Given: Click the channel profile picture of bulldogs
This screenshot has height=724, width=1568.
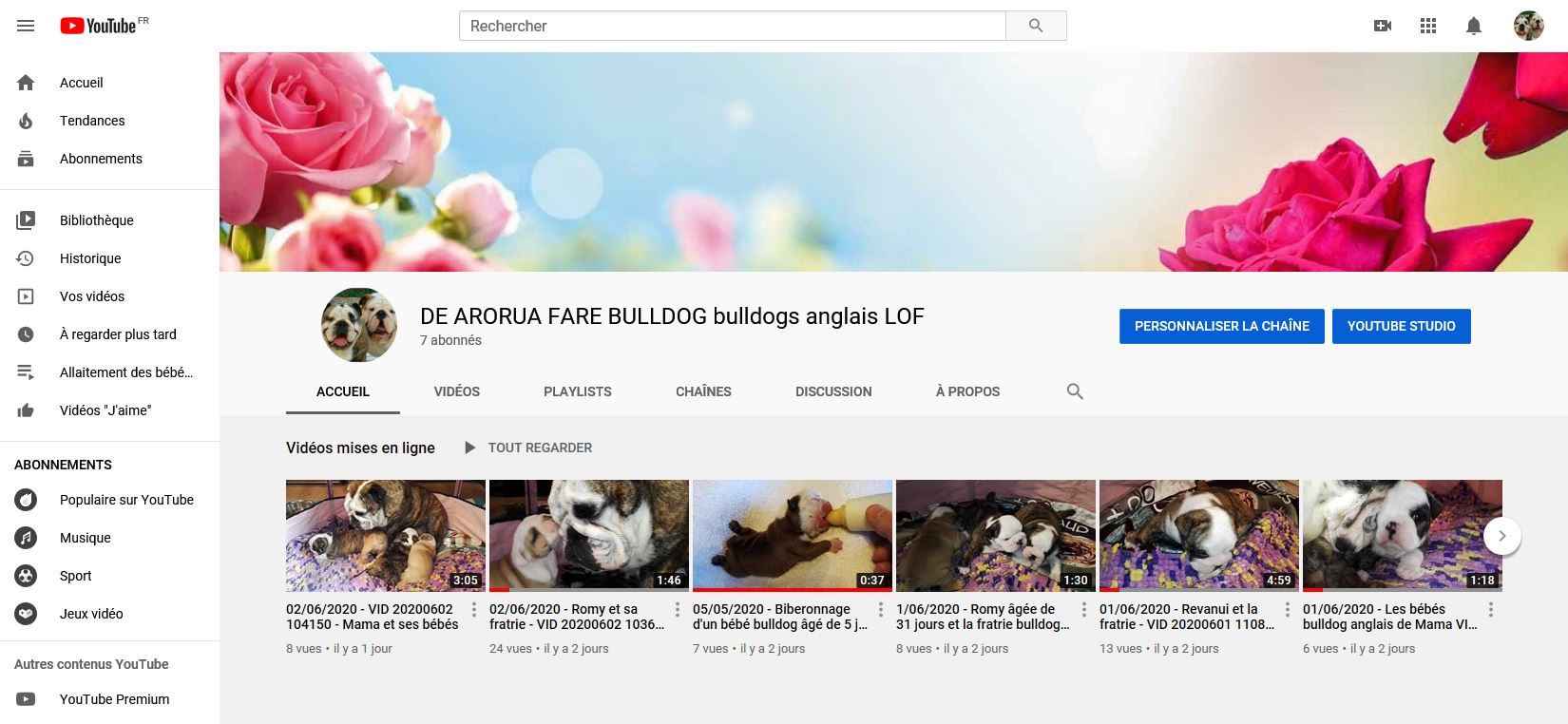Looking at the screenshot, I should pos(359,325).
